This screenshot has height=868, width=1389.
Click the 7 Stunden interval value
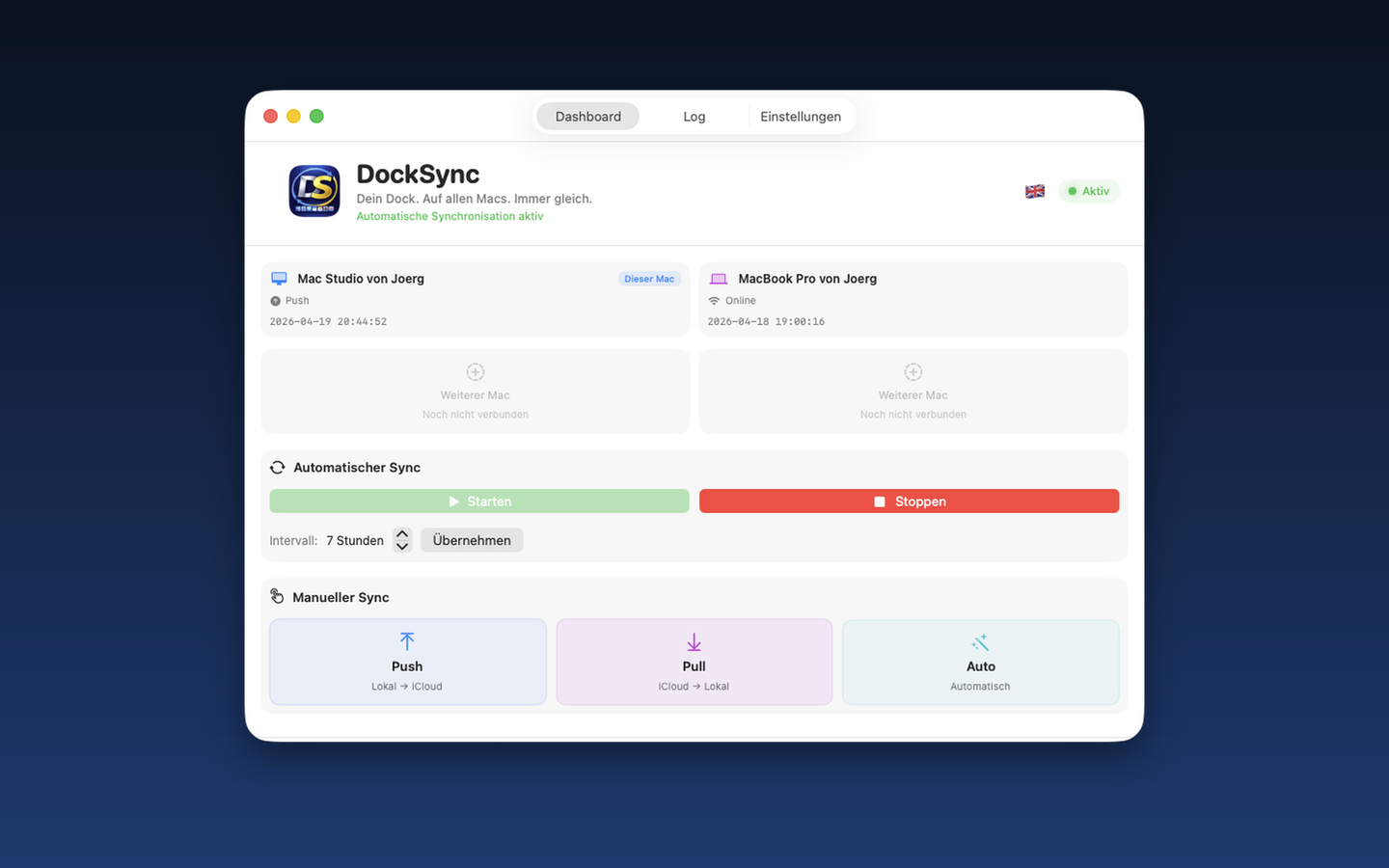(x=355, y=541)
